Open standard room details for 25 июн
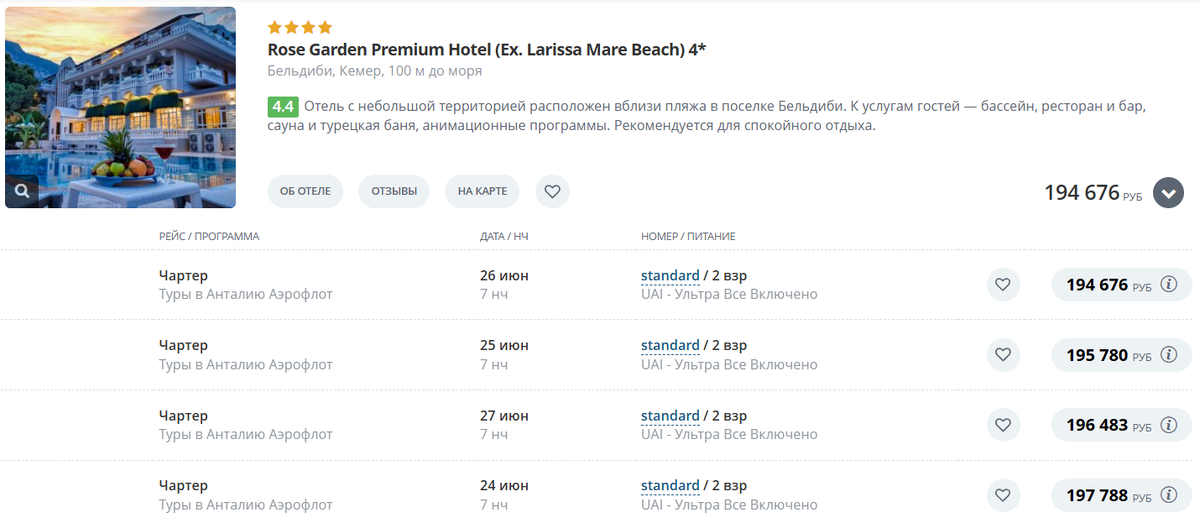The height and width of the screenshot is (523, 1200). click(x=670, y=346)
